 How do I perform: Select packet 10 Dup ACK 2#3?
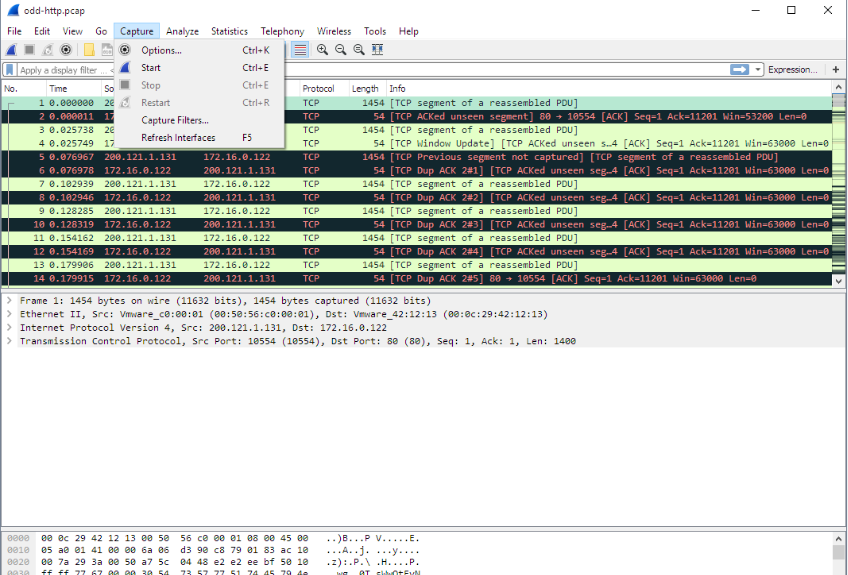tap(416, 224)
